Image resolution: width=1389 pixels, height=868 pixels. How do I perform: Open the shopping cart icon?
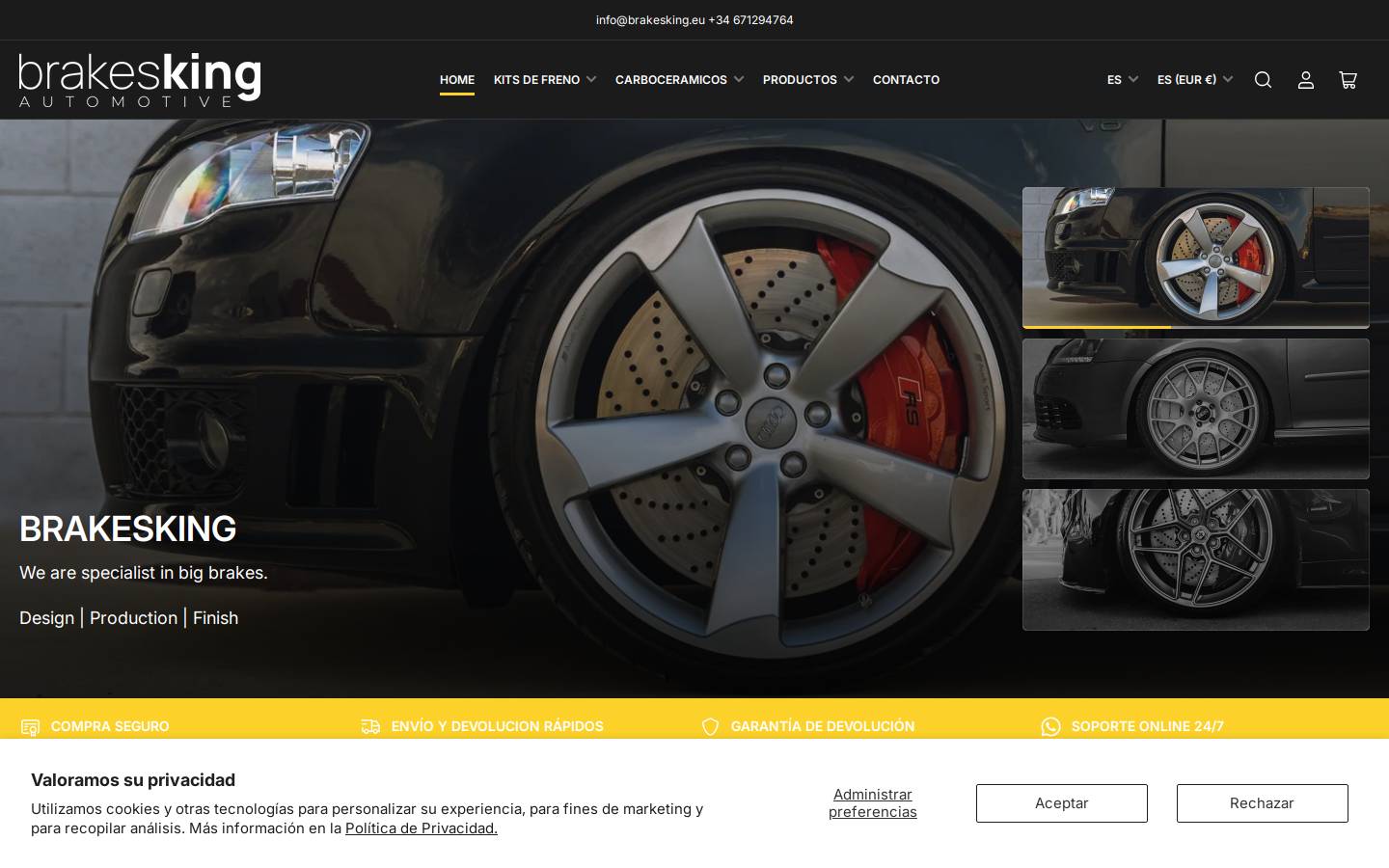point(1348,80)
